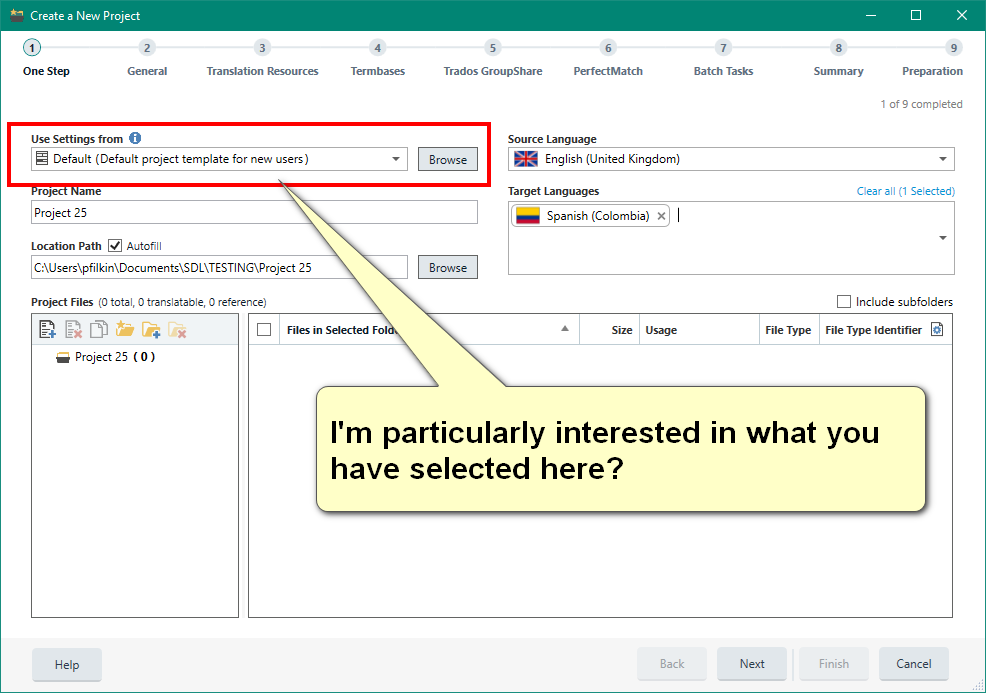Go to the Batch Tasks step
Viewport: 986px width, 693px height.
pos(722,57)
